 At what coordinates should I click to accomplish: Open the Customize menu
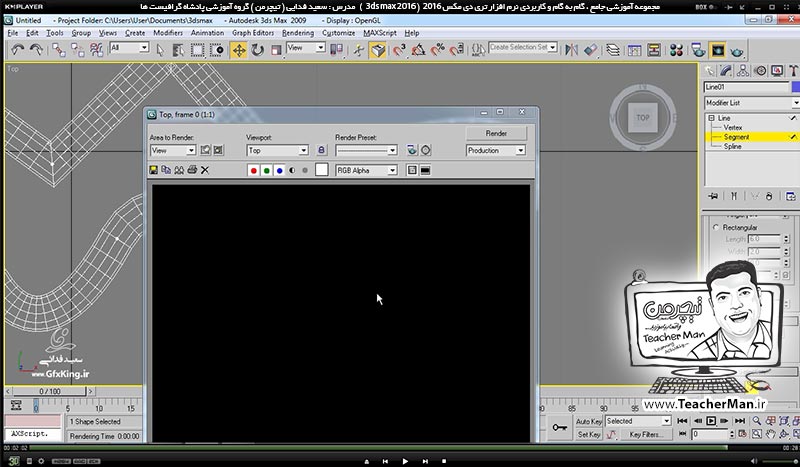click(338, 33)
